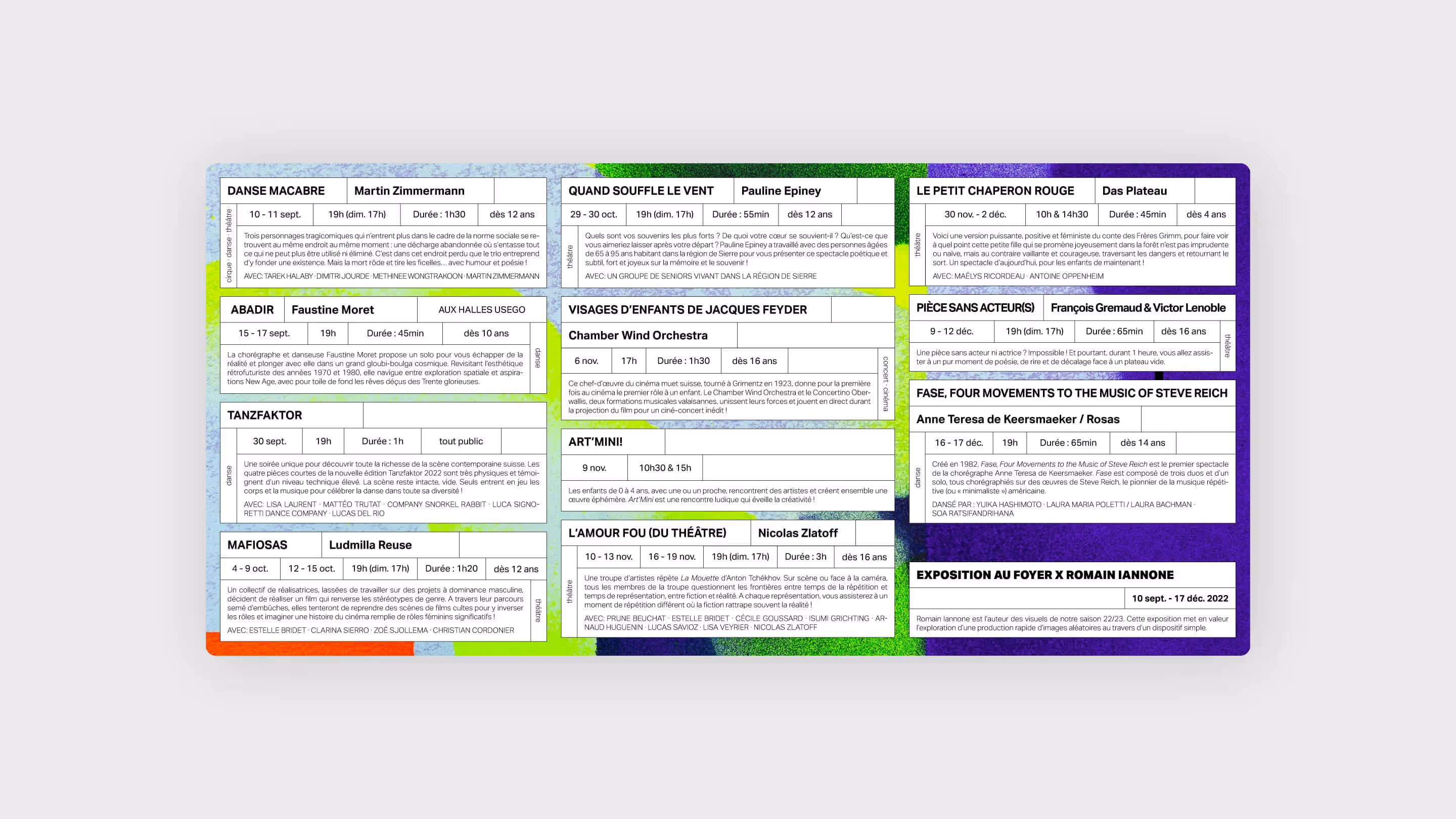The height and width of the screenshot is (819, 1456).
Task: Select the PIÈCE SANS ACTEUR(S) title
Action: (x=975, y=308)
